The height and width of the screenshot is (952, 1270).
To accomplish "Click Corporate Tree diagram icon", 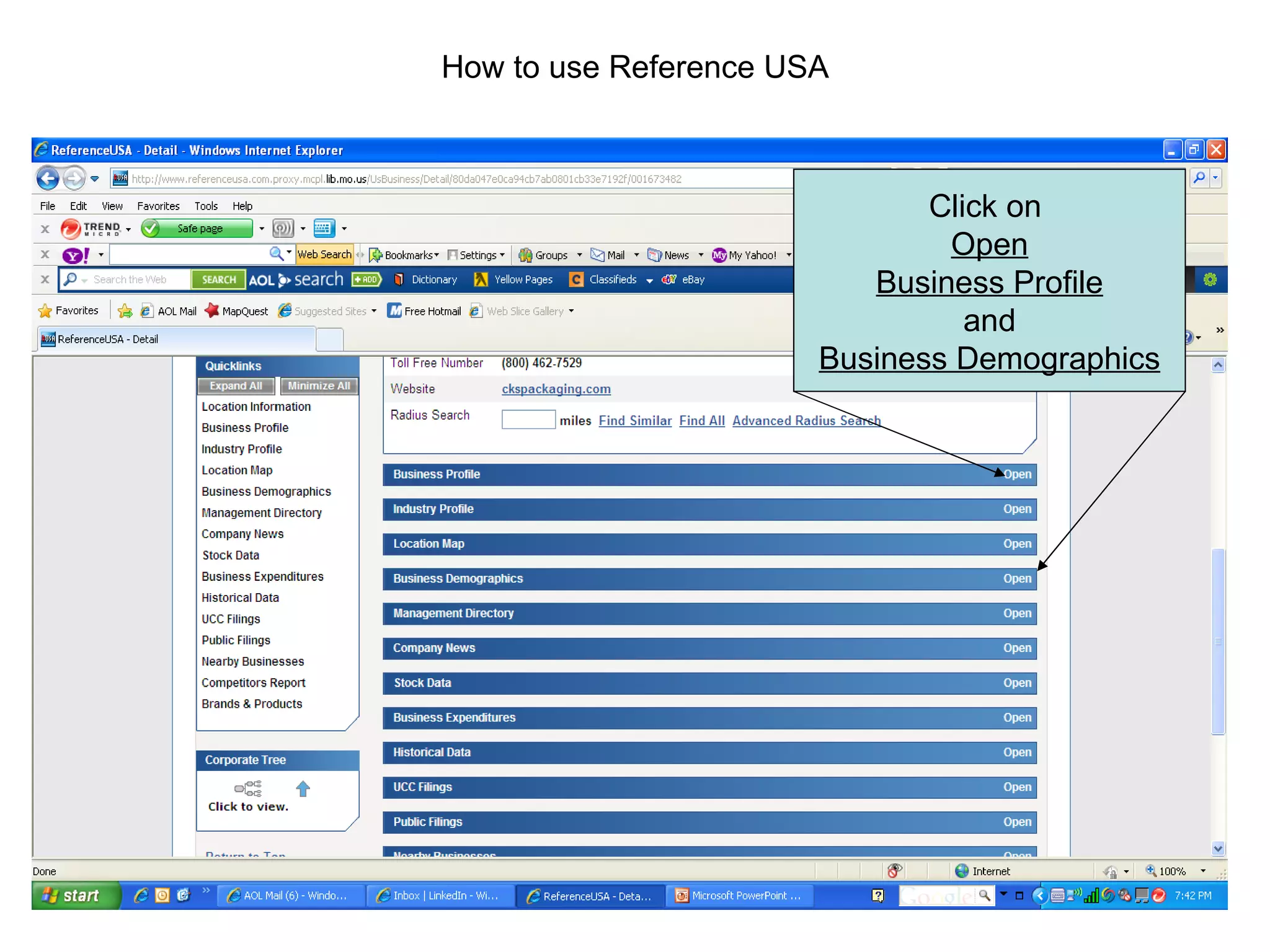I will point(248,788).
